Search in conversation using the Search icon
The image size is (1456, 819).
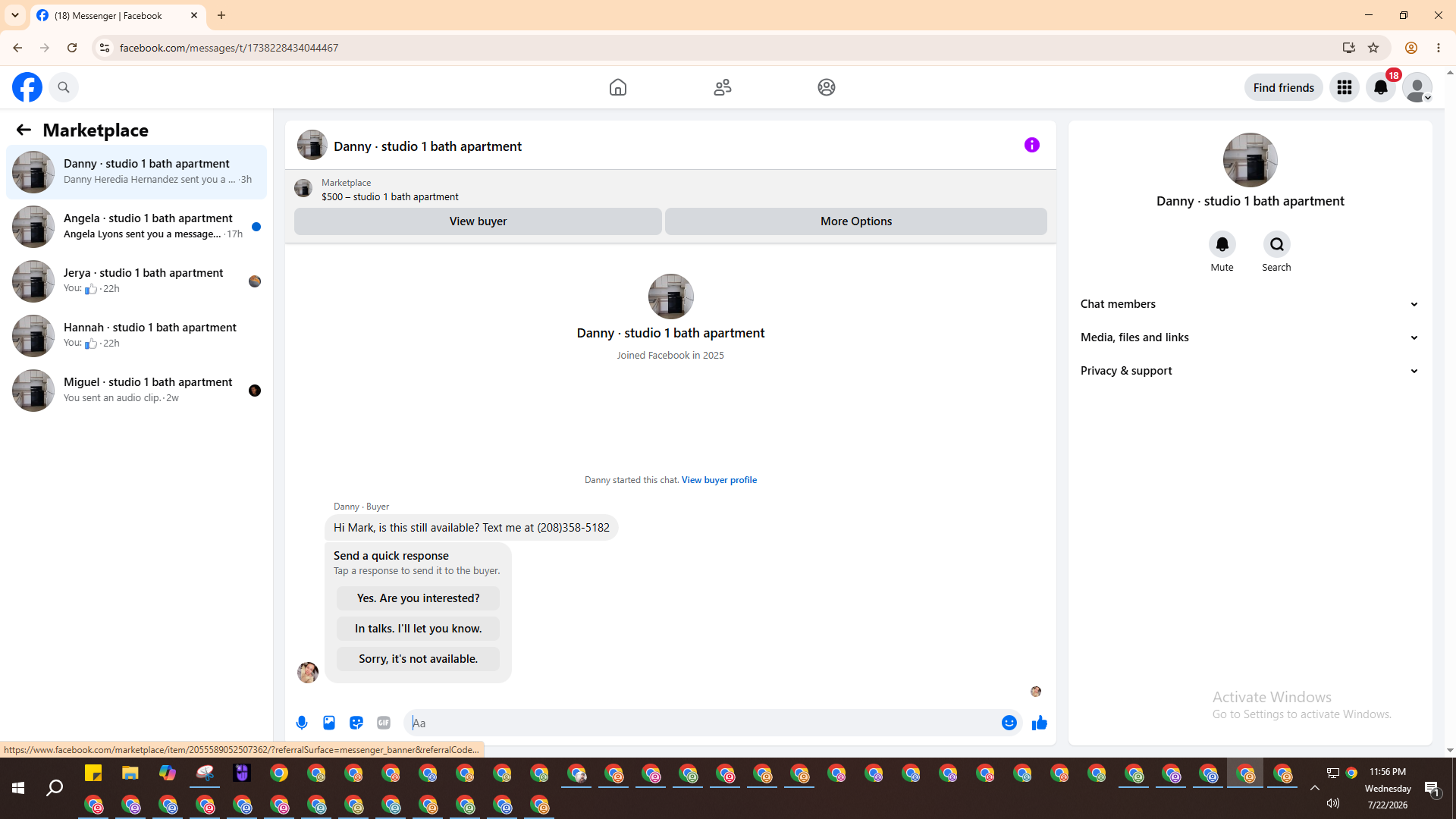[x=1277, y=244]
